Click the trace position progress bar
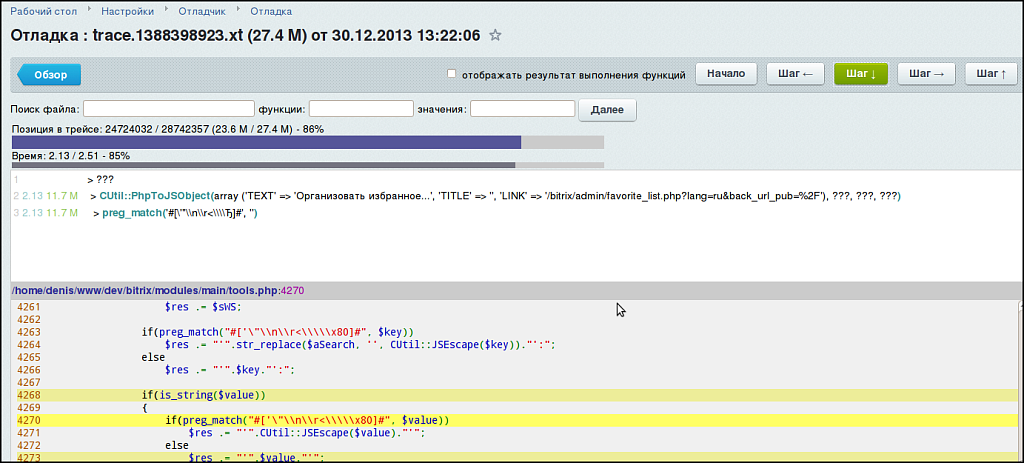 (x=307, y=142)
